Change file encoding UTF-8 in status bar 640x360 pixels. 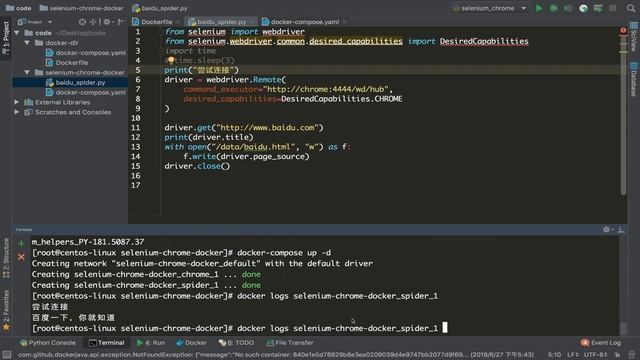(596, 355)
